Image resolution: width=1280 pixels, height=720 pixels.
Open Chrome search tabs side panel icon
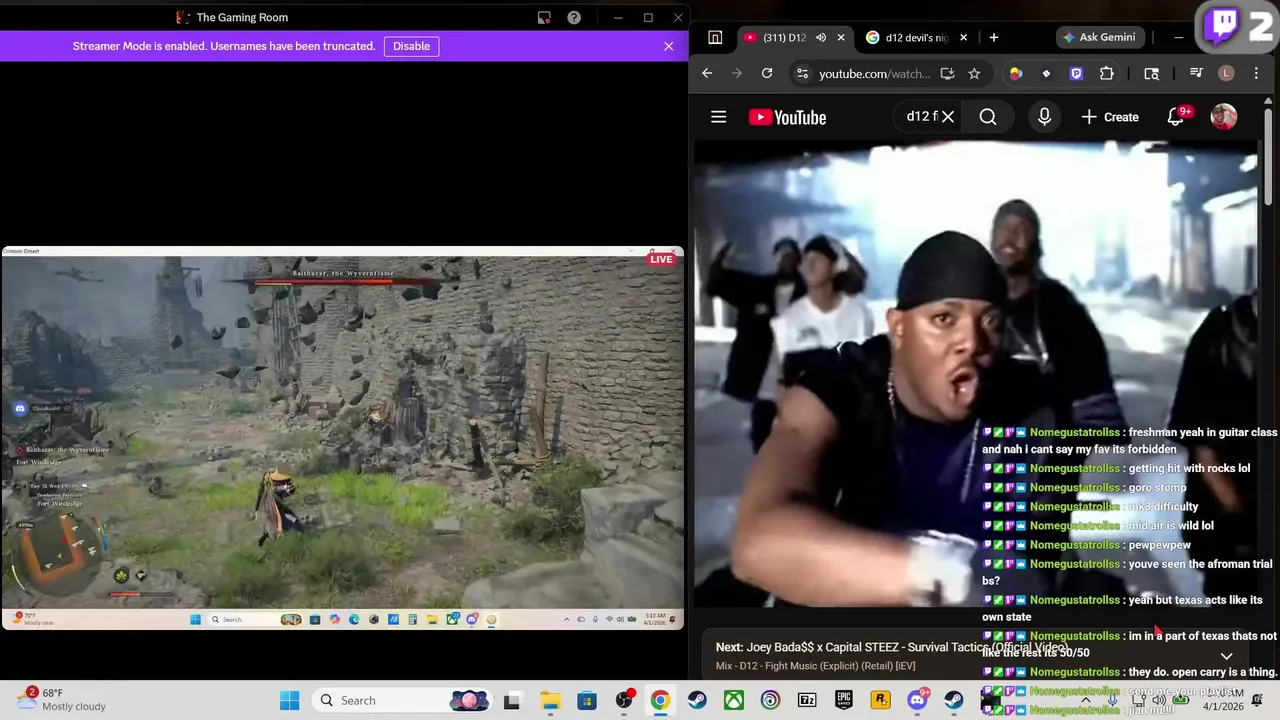click(1152, 73)
